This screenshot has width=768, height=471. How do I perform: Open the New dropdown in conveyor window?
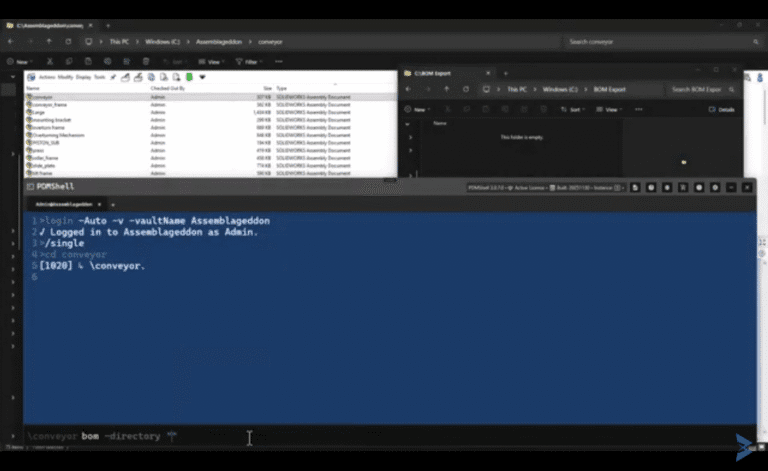20,62
